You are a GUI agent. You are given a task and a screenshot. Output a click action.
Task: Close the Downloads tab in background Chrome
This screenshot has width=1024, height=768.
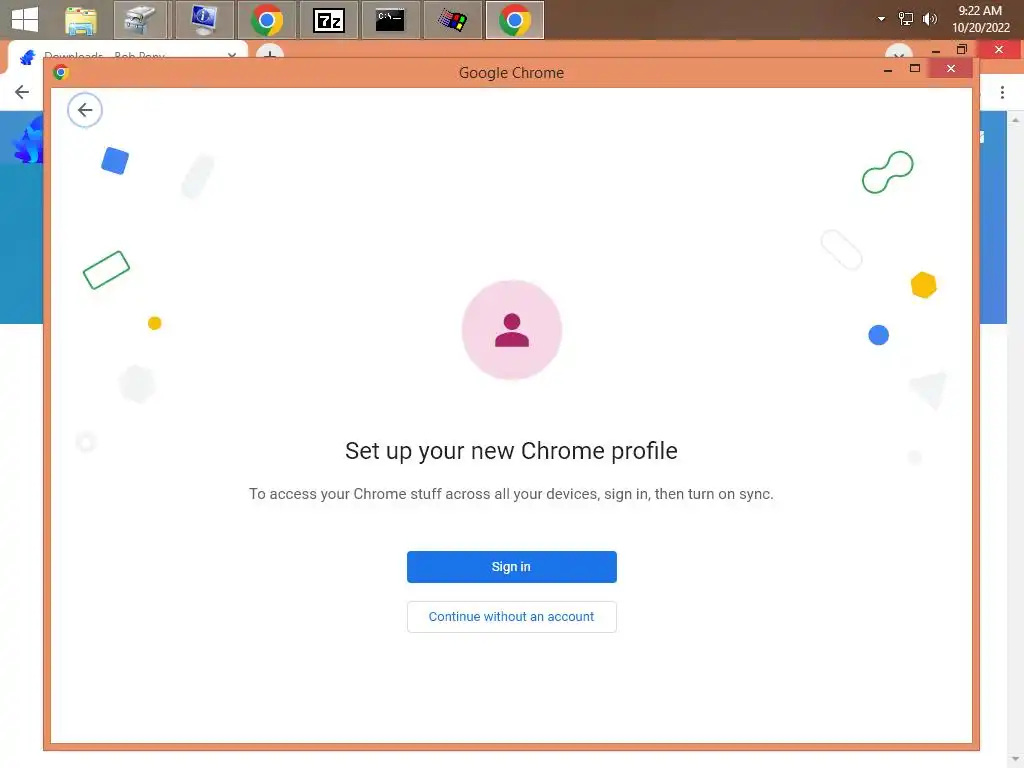coord(232,55)
